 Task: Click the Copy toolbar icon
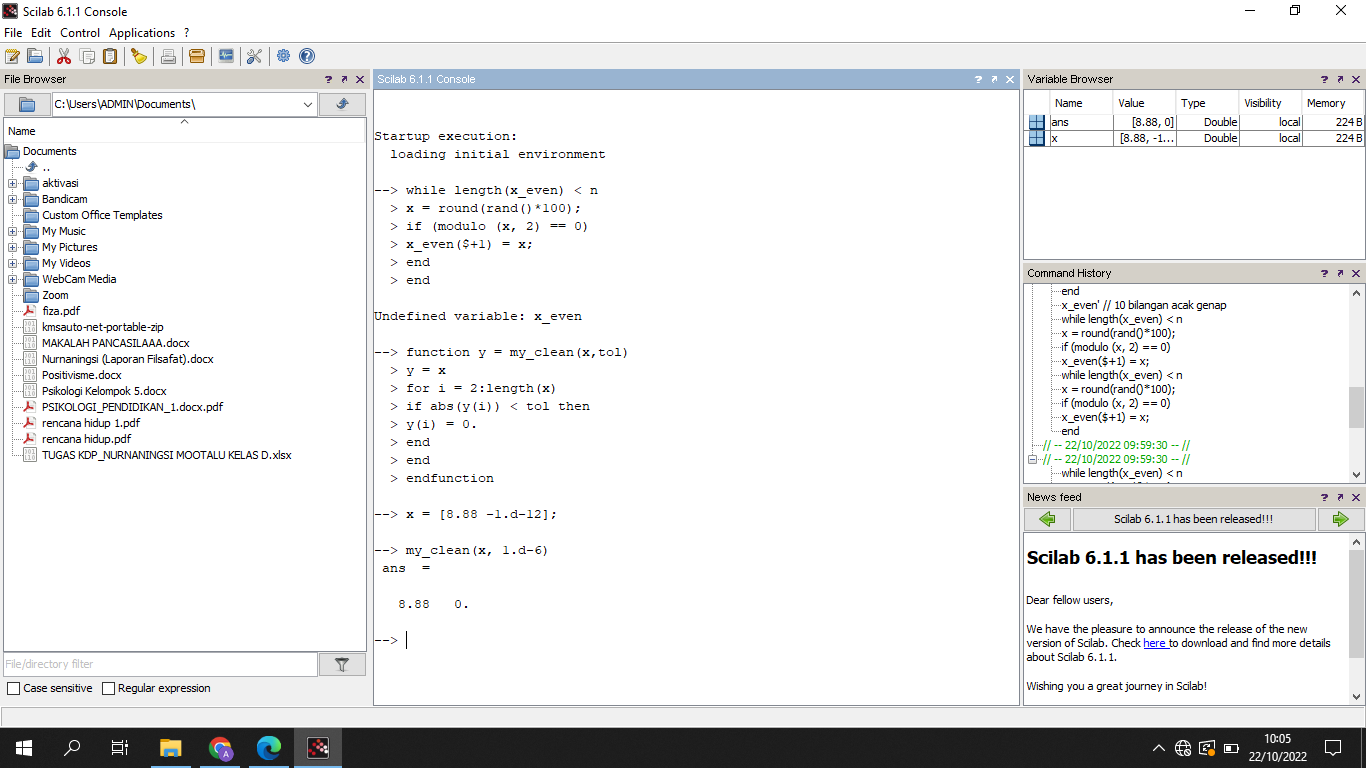(x=87, y=56)
